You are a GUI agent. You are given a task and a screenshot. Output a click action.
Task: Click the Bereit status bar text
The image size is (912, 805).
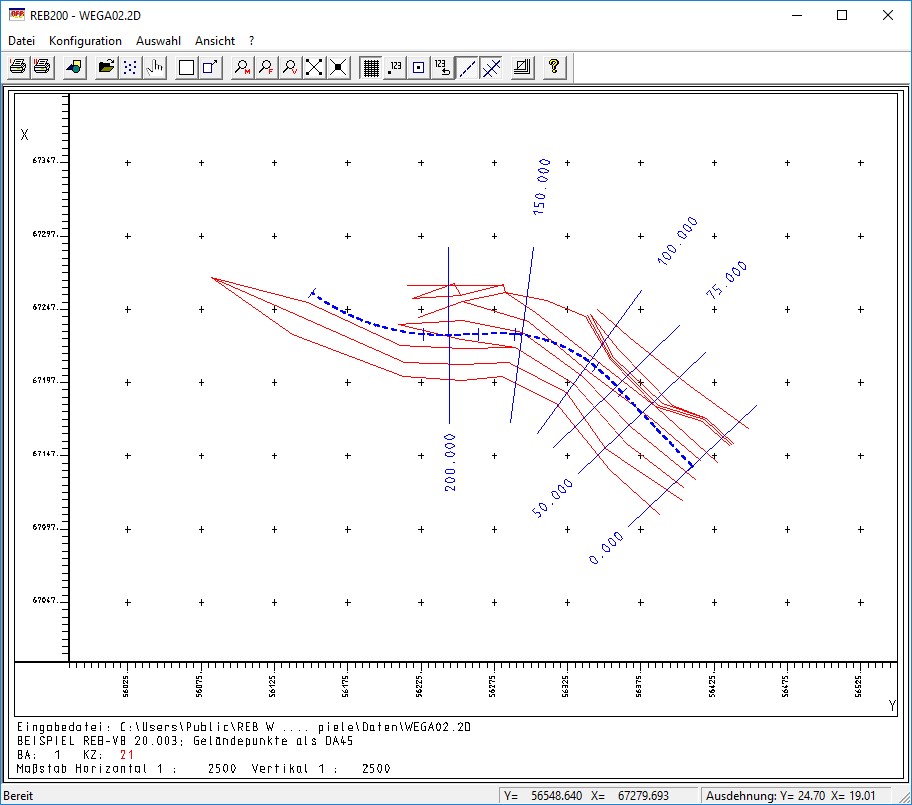pyautogui.click(x=18, y=796)
